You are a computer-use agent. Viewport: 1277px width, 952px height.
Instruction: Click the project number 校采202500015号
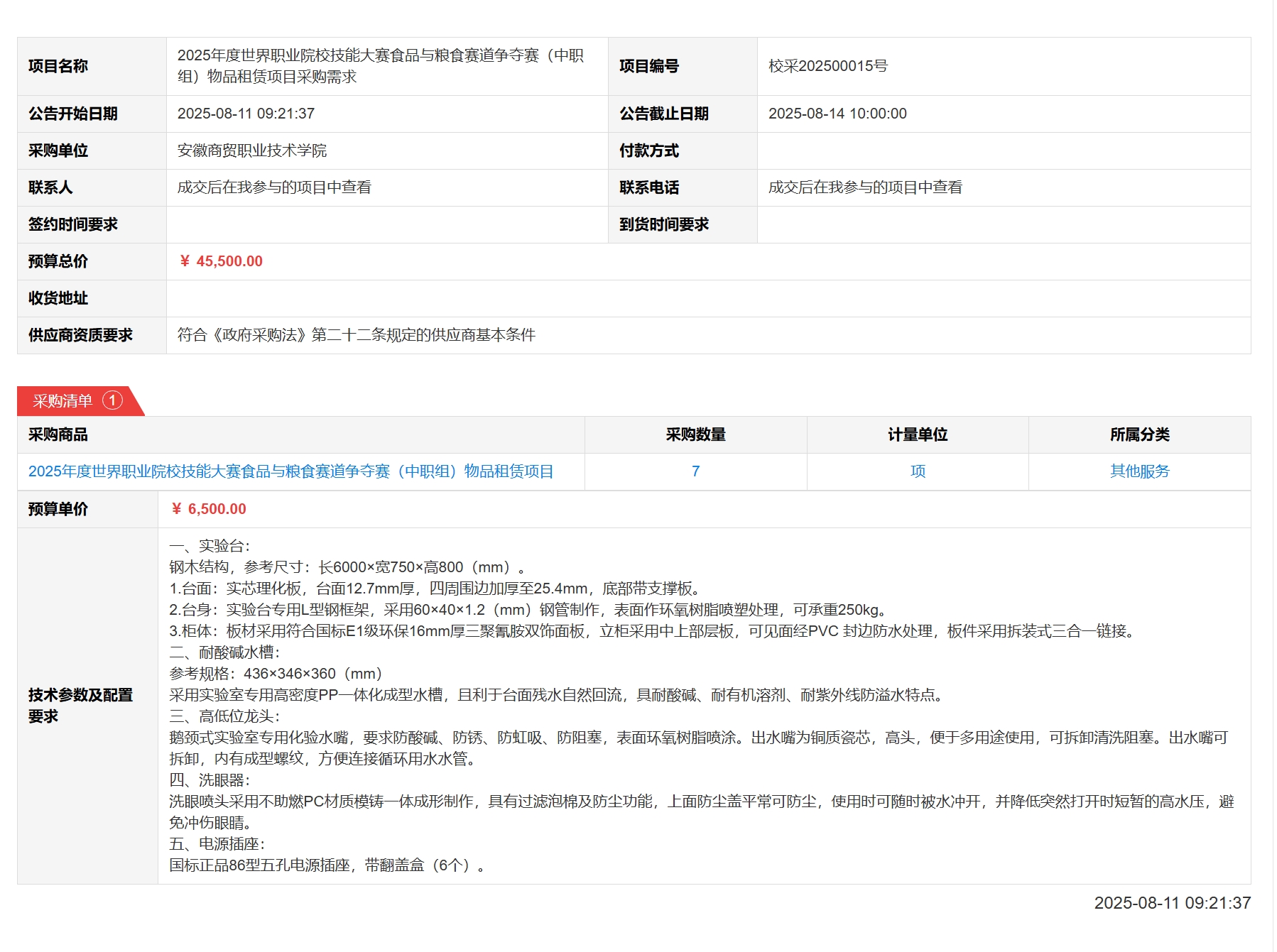[827, 66]
